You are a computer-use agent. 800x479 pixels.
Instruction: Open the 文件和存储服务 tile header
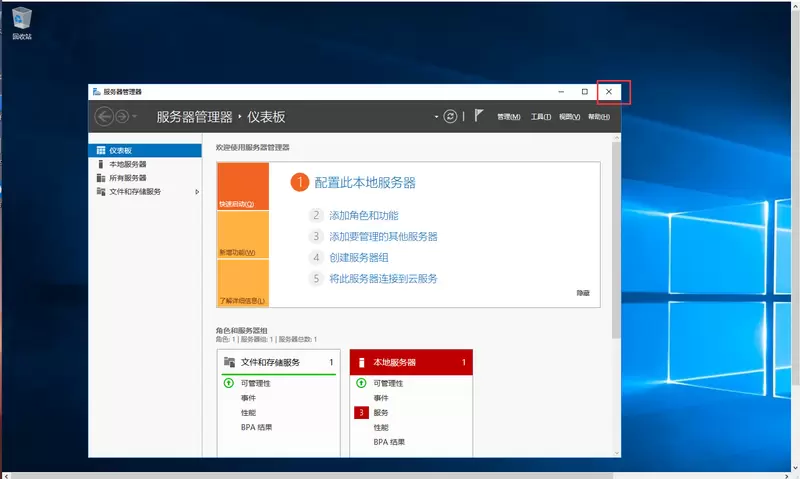279,362
